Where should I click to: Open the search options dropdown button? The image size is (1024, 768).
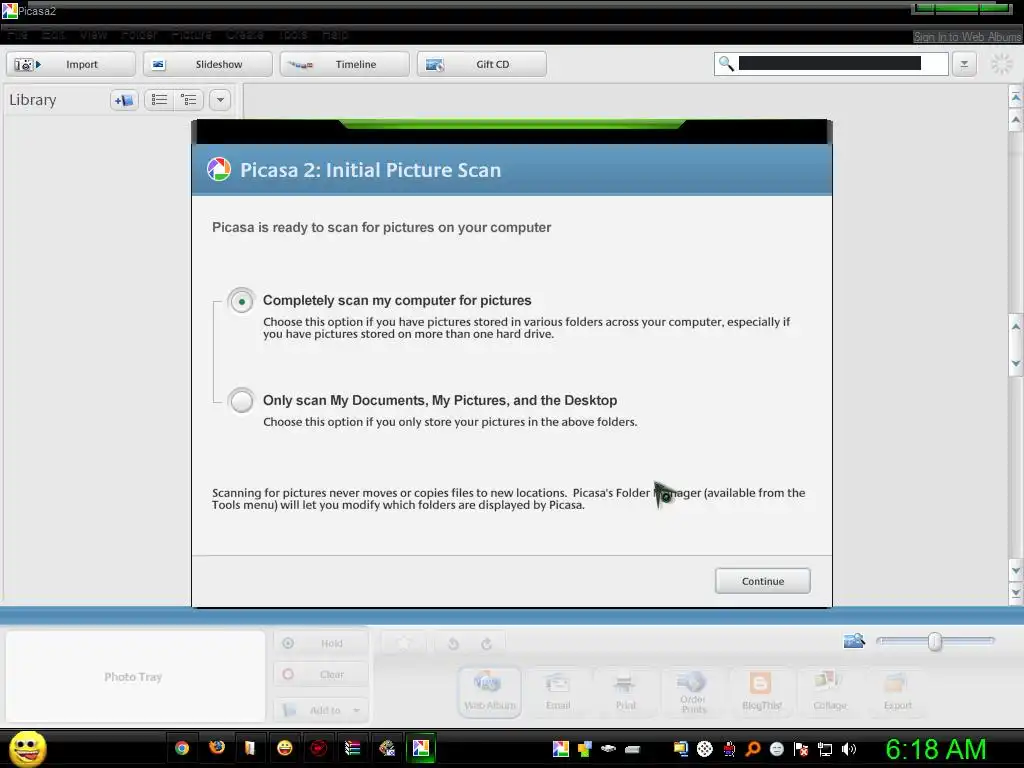(x=964, y=64)
